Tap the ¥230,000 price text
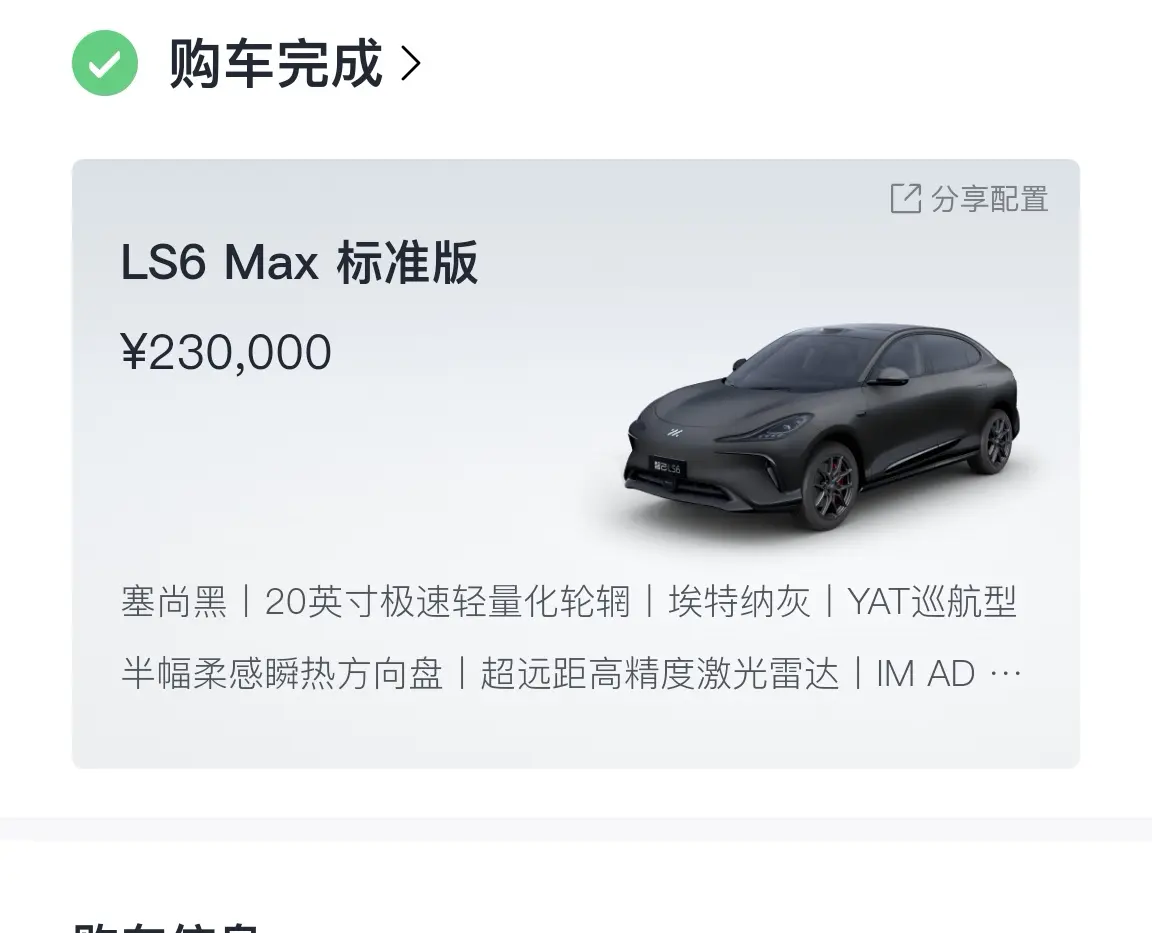Image resolution: width=1152 pixels, height=933 pixels. pyautogui.click(x=226, y=352)
